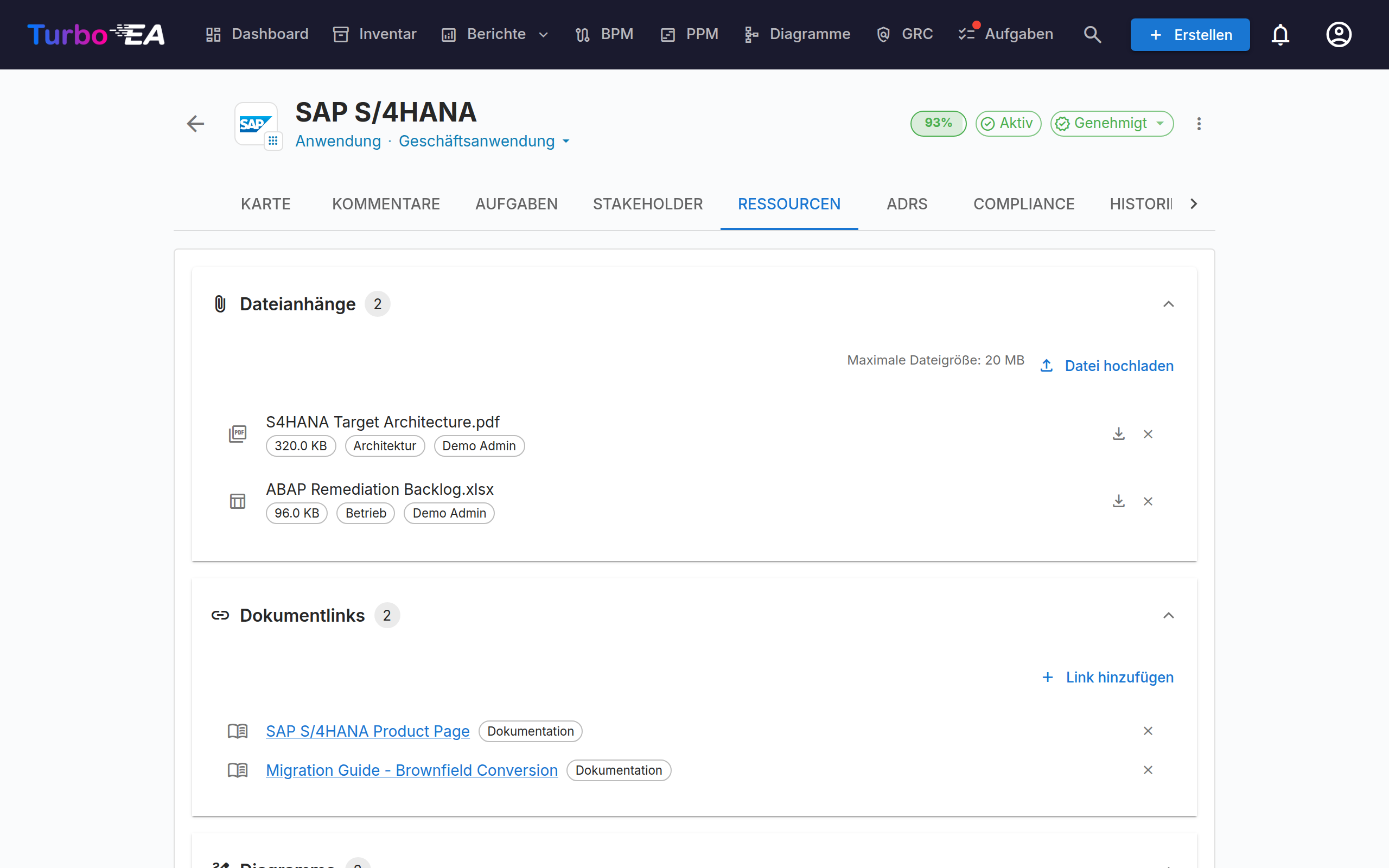
Task: Remove S4HANA Target Architecture.pdf attachment
Action: coord(1148,434)
